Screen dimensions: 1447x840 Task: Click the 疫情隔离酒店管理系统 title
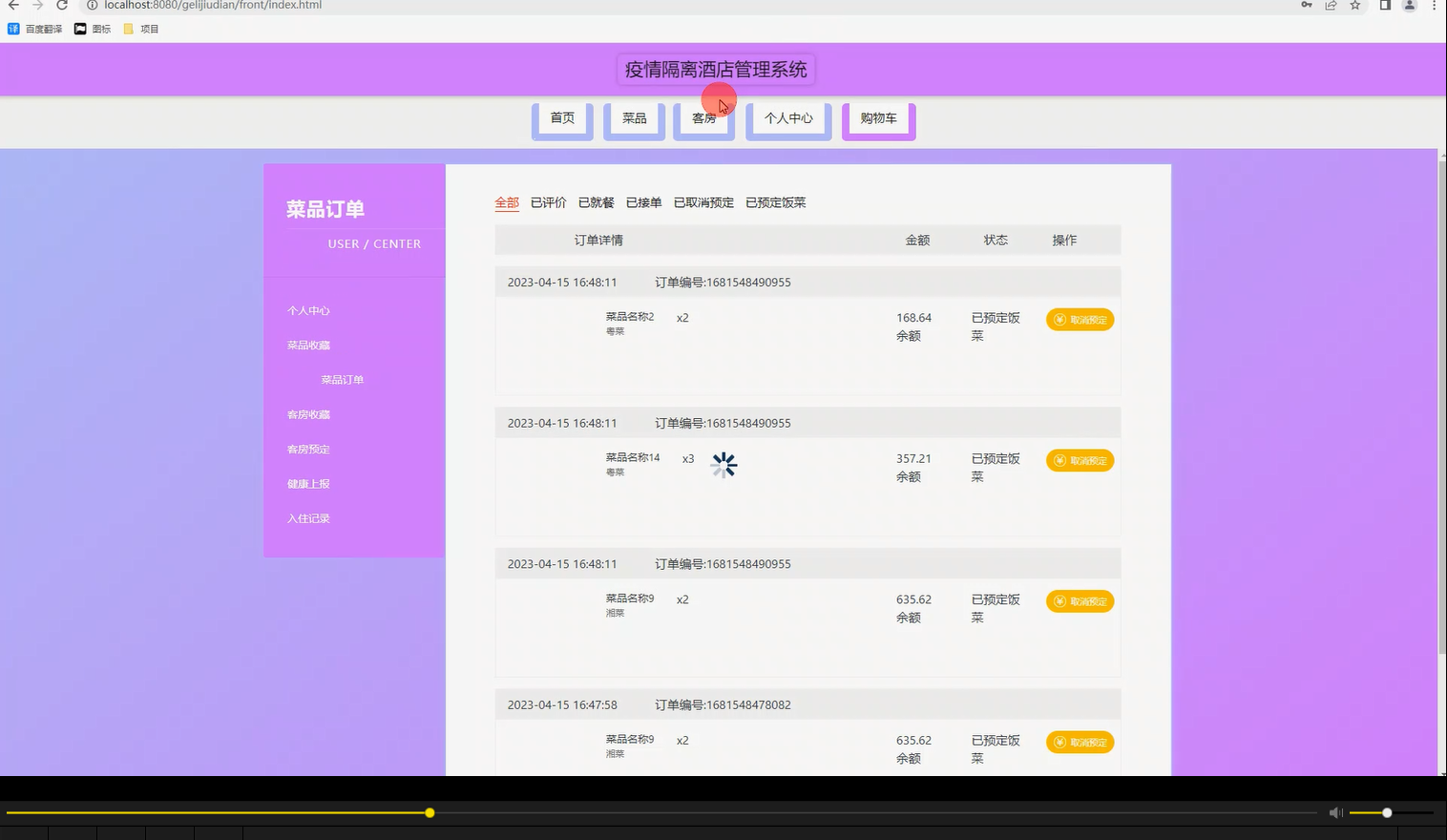coord(716,70)
